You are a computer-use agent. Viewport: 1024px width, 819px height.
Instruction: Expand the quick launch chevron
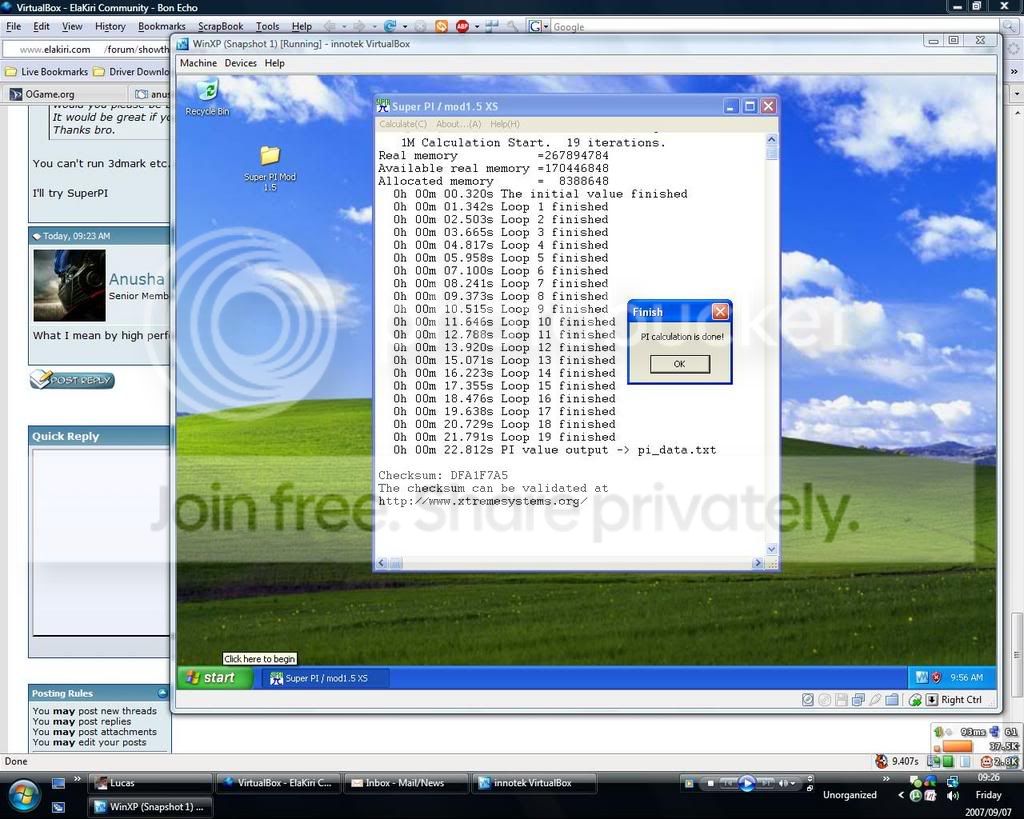tap(77, 779)
